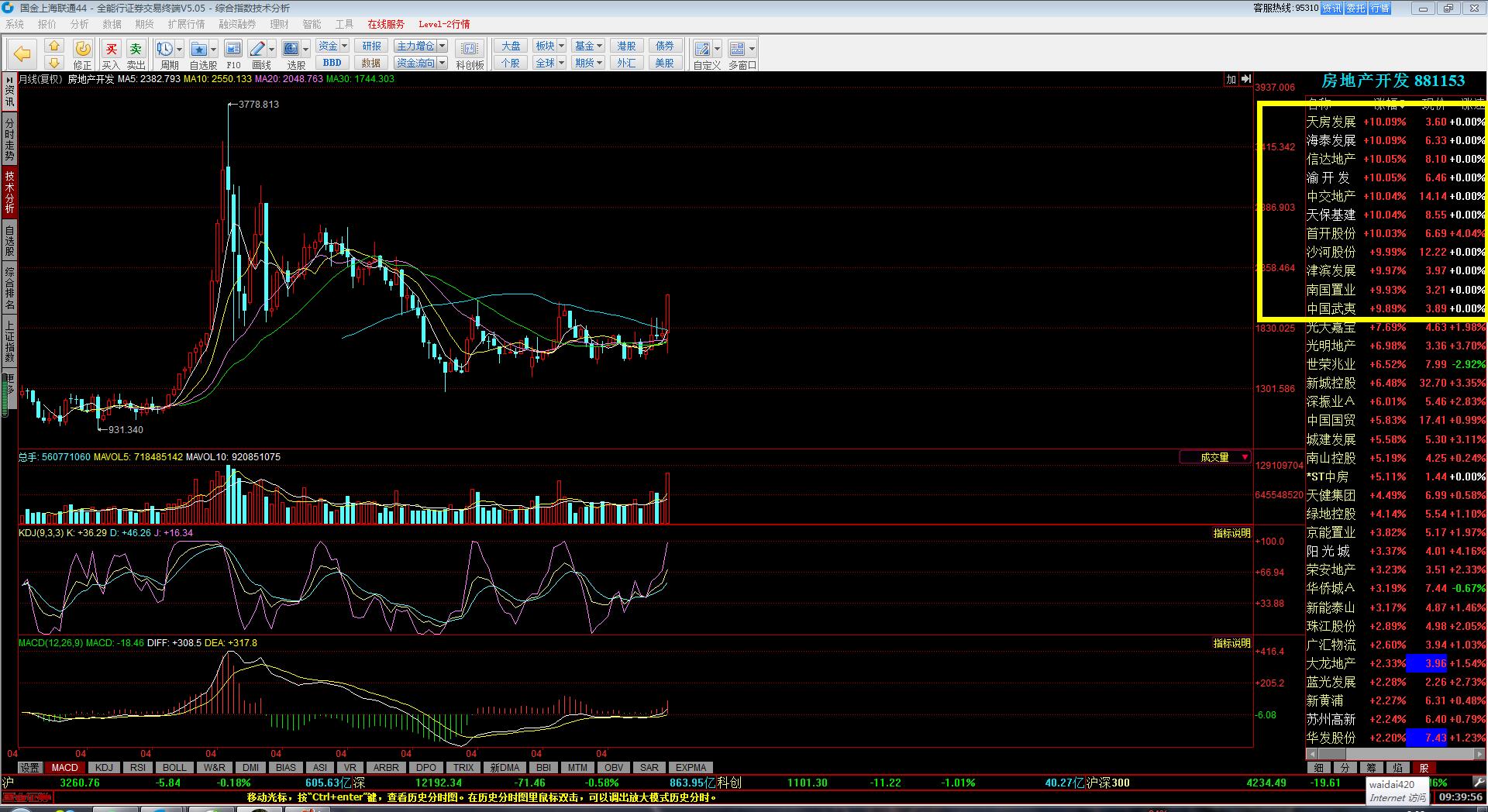Screen dimensions: 1488x812
Task: Select the MACD indicator tab
Action: (65, 768)
